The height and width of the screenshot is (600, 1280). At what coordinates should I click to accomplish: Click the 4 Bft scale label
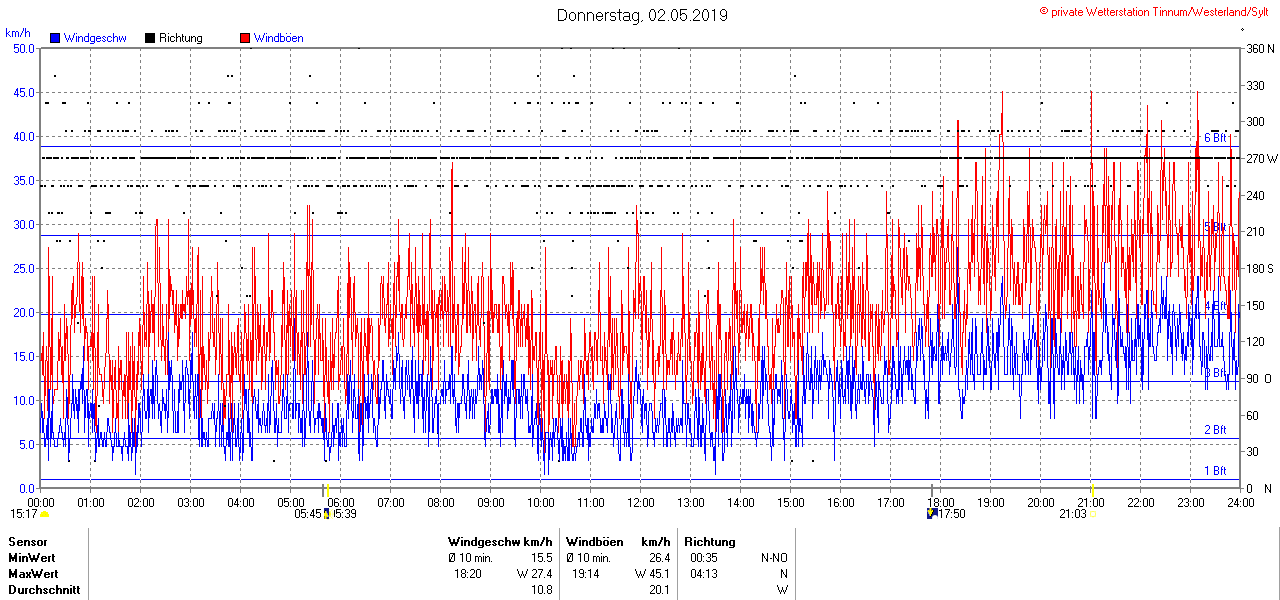point(1215,305)
